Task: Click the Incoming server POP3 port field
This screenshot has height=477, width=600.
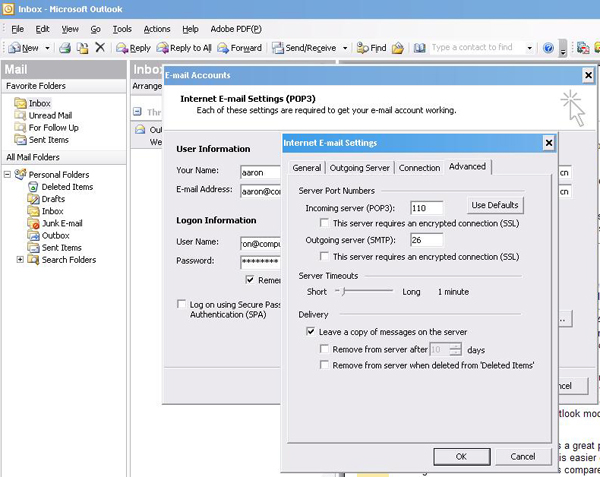Action: [426, 208]
